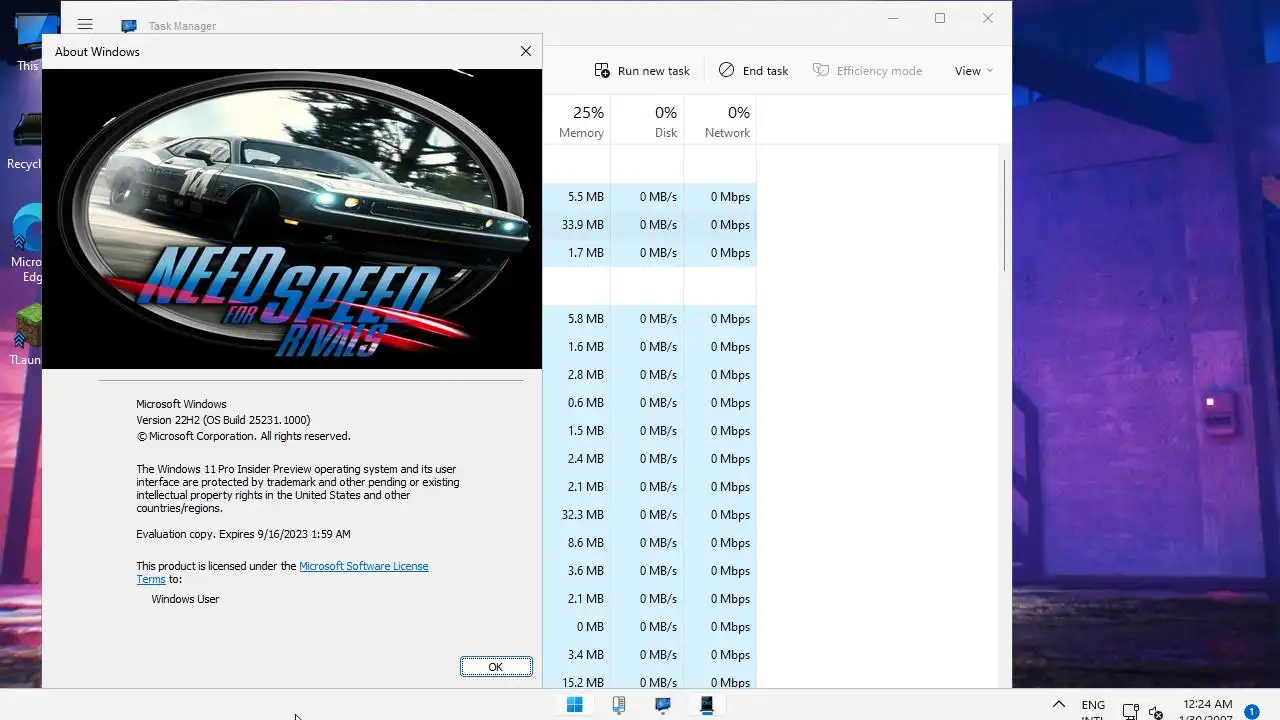Open the View dropdown in Task Manager
Image resolution: width=1280 pixels, height=720 pixels.
click(x=974, y=71)
